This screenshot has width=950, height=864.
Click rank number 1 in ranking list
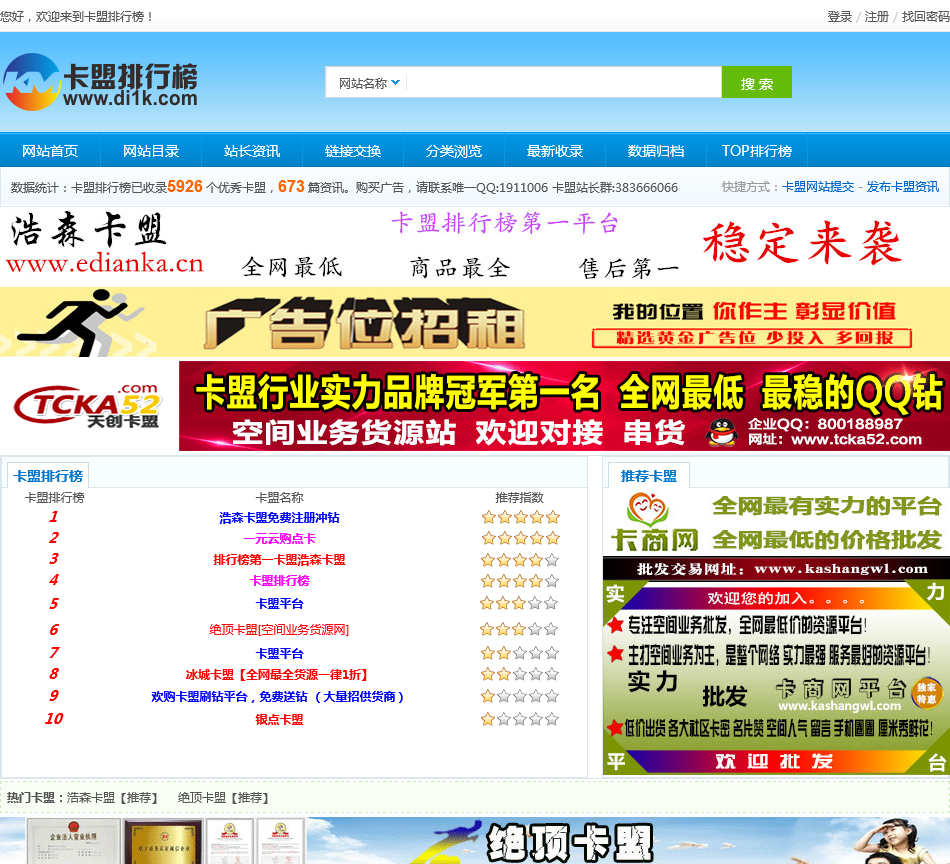coord(54,517)
